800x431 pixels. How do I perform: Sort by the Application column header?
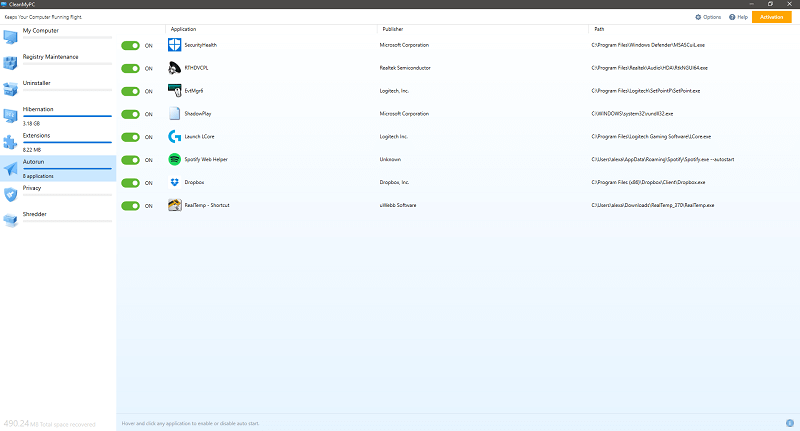(x=183, y=29)
